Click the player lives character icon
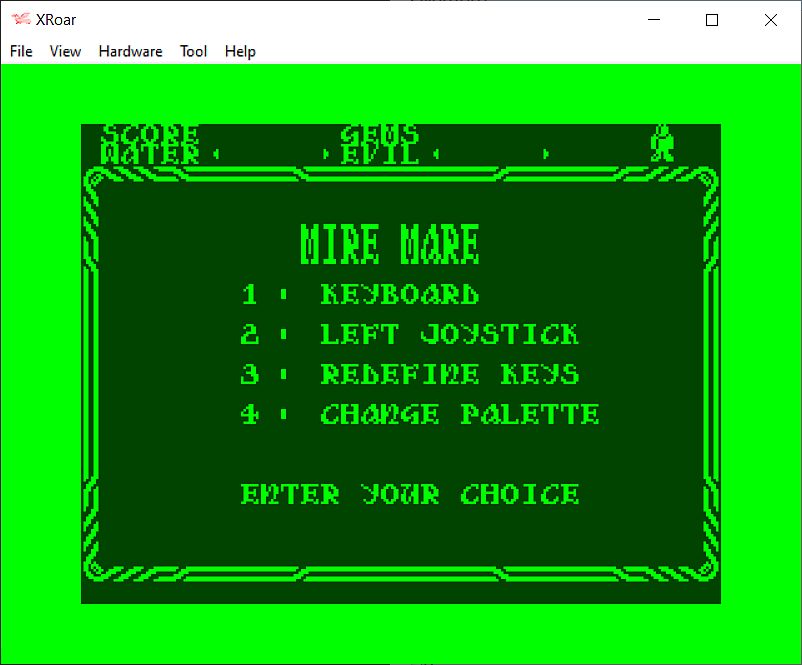Screen dimensions: 802x665 point(661,144)
